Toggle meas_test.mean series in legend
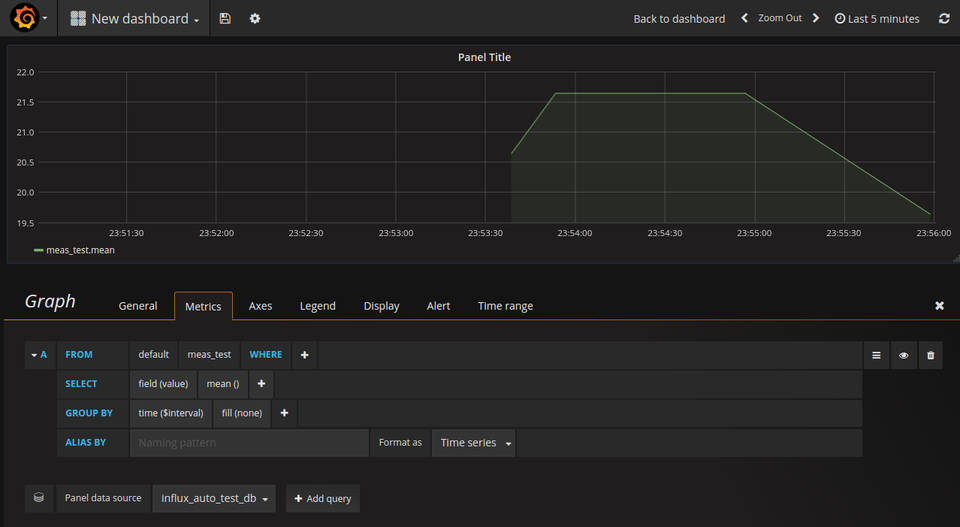This screenshot has height=527, width=960. (80, 250)
